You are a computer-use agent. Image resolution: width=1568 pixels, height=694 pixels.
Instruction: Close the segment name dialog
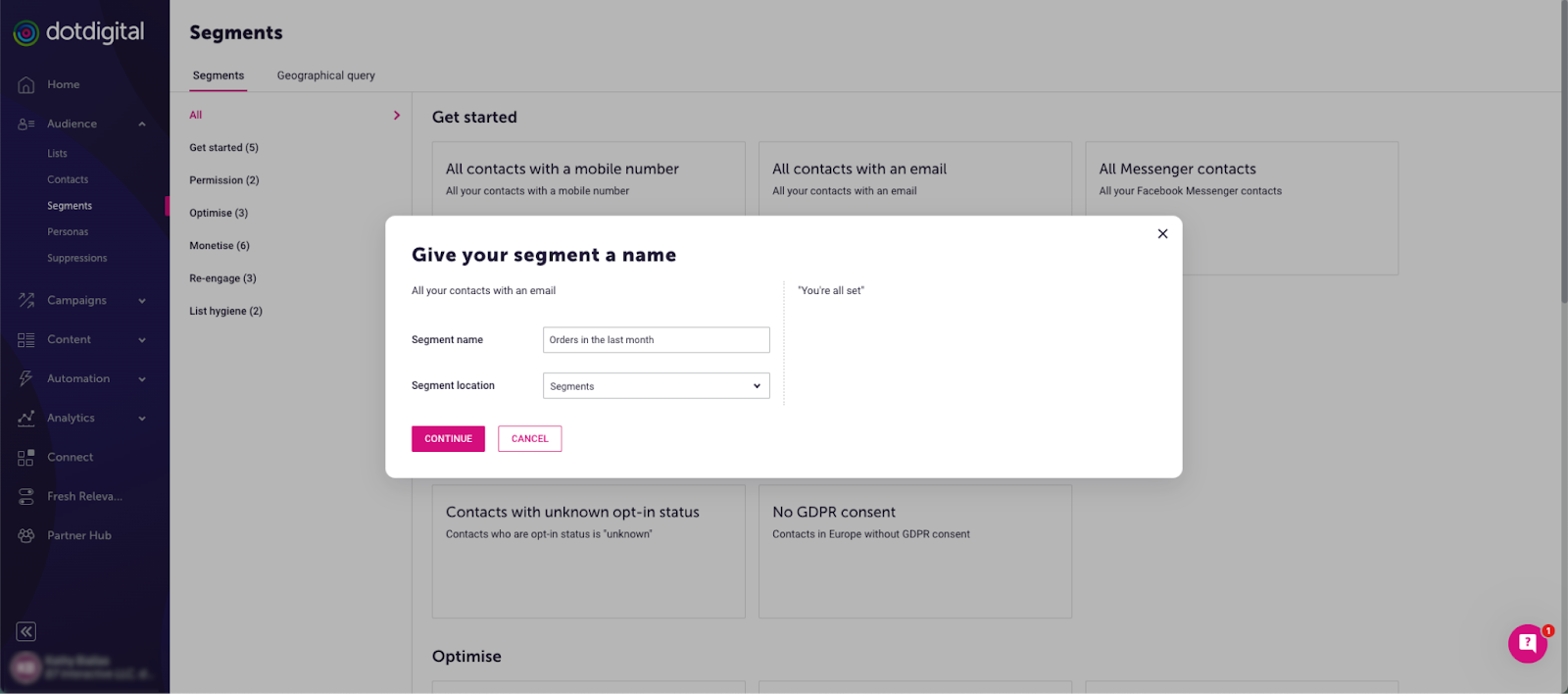1162,234
